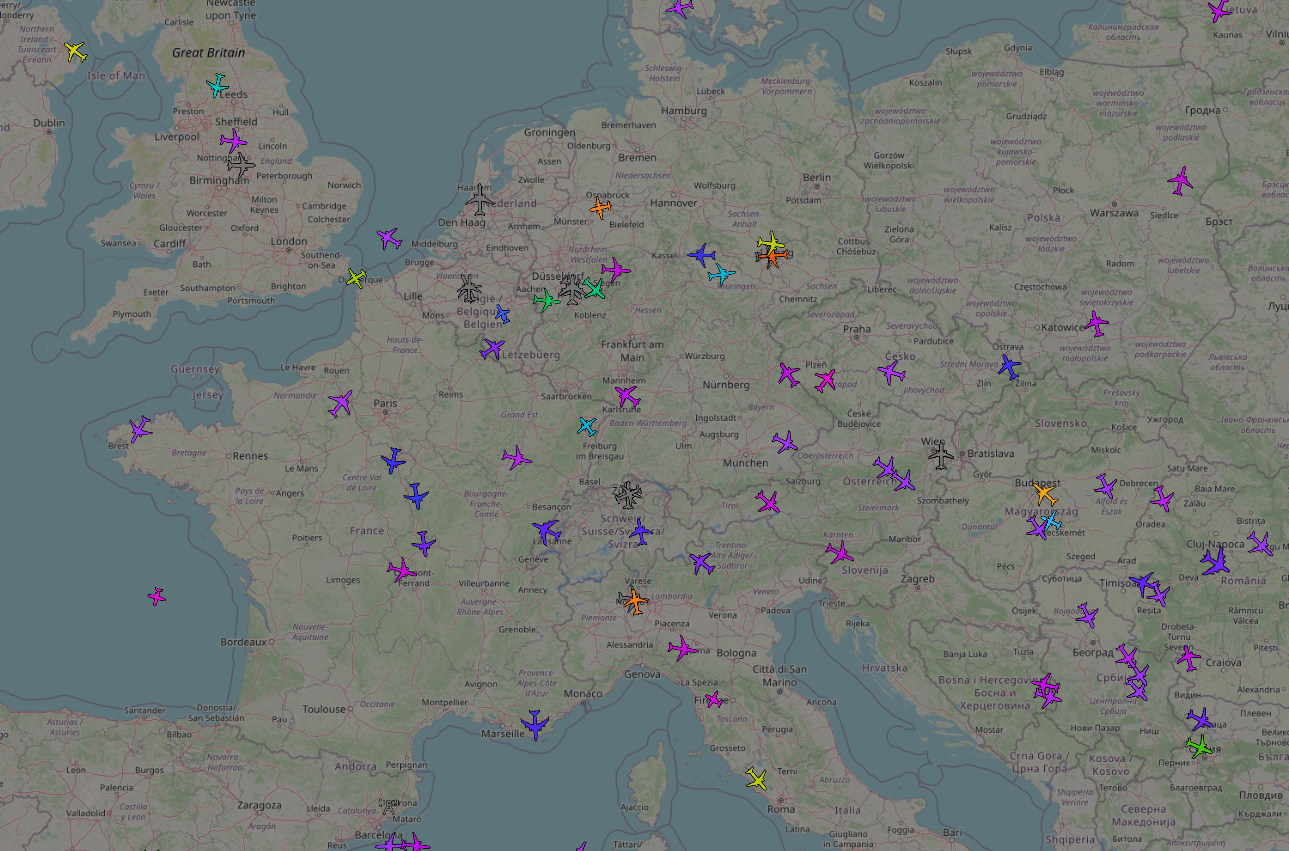Viewport: 1289px width, 851px height.
Task: Select the cyan plane over Thüringen
Action: [x=722, y=272]
